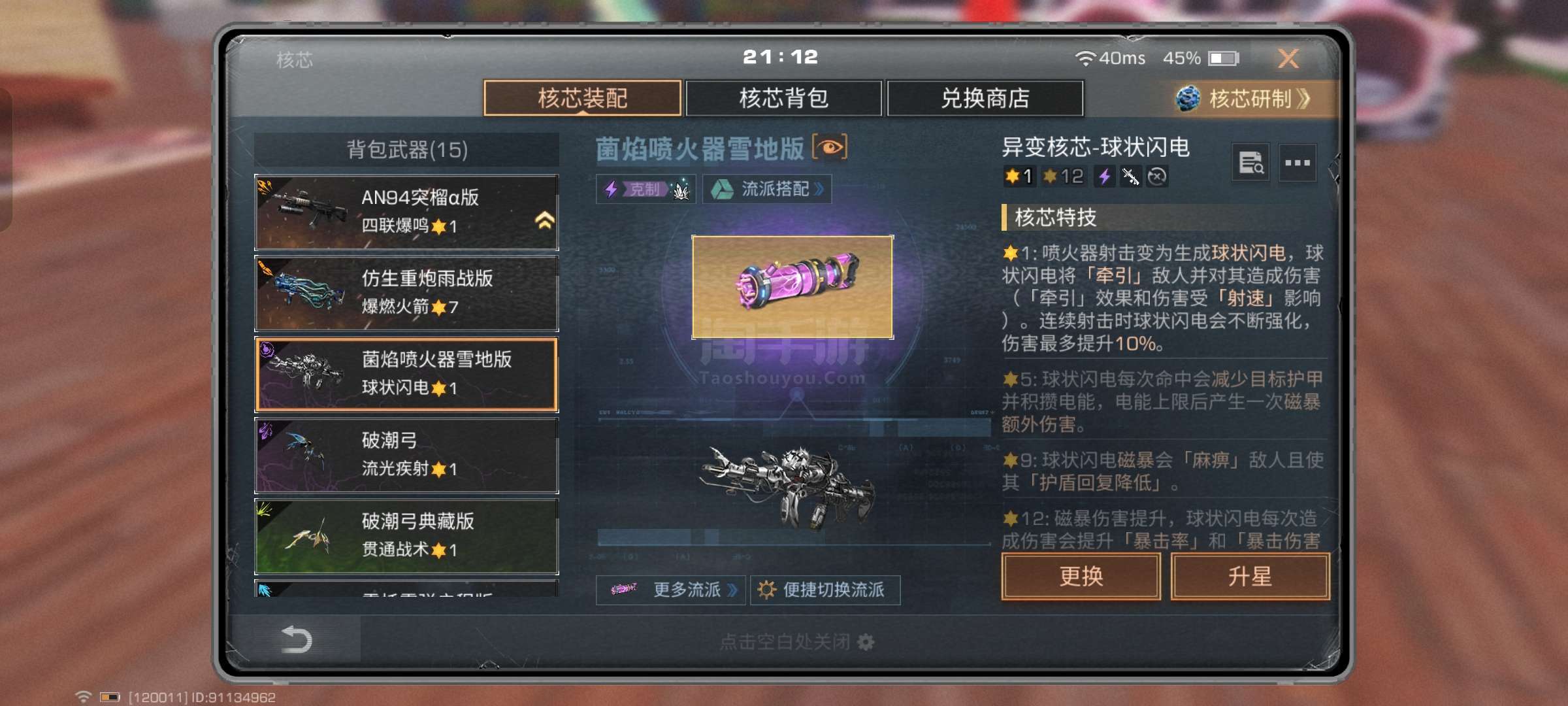Click the crossed-swords attribute icon under core name
Viewport: 1568px width, 706px height.
[1130, 176]
